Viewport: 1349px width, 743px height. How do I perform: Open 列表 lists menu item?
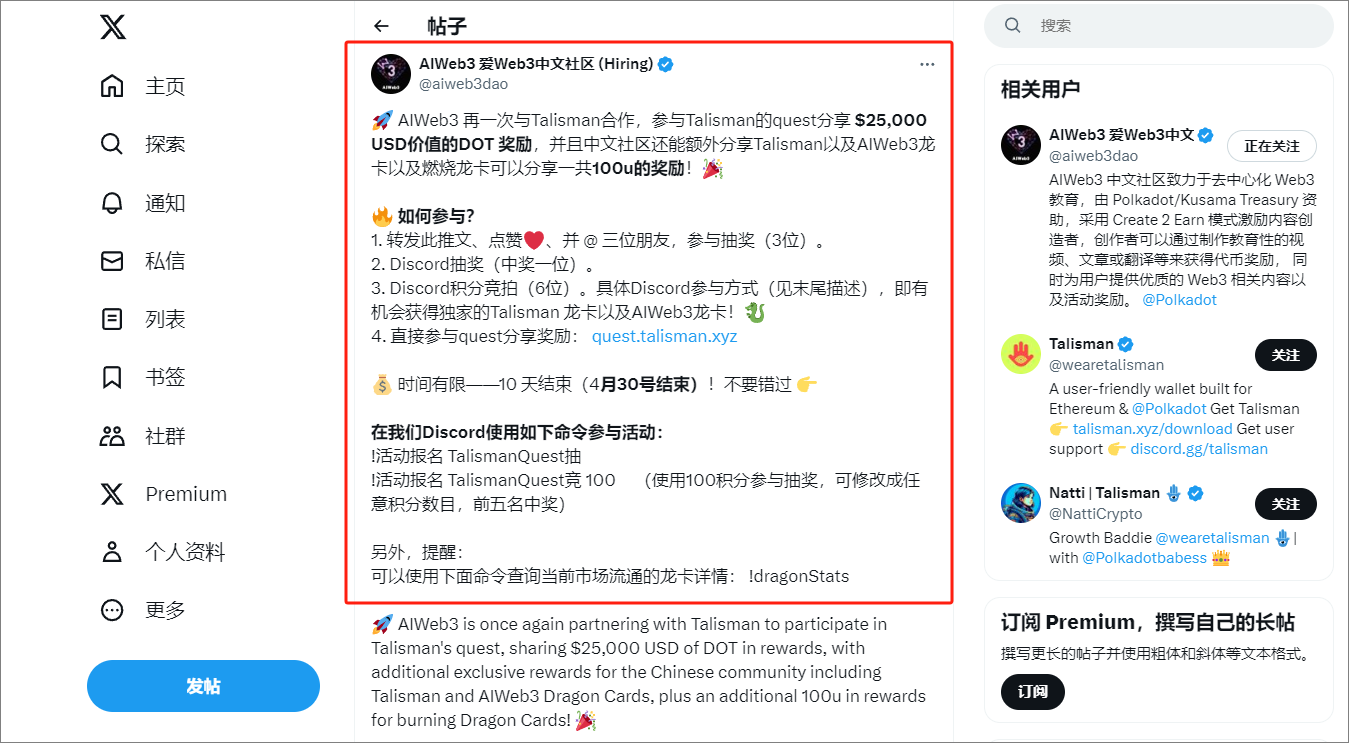(144, 319)
